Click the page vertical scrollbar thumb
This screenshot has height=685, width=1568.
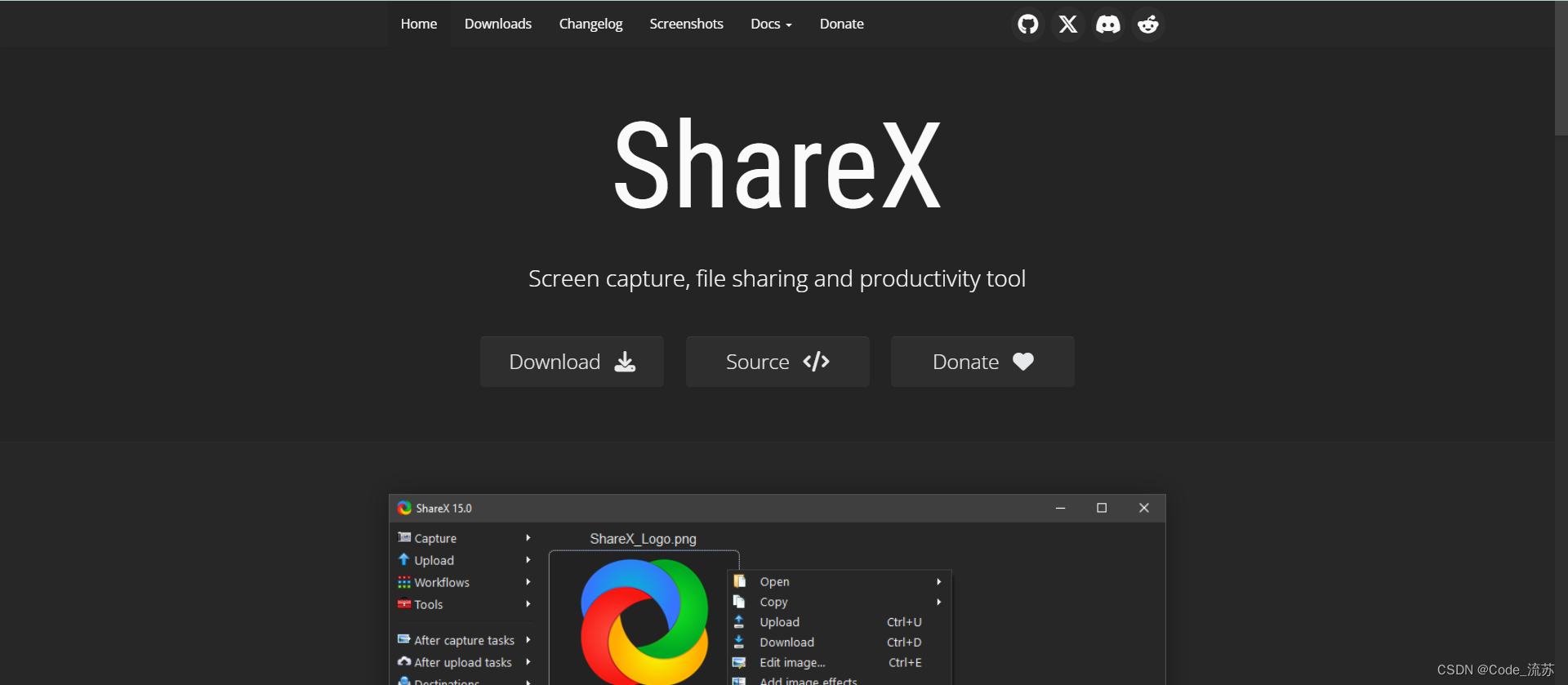(1561, 68)
